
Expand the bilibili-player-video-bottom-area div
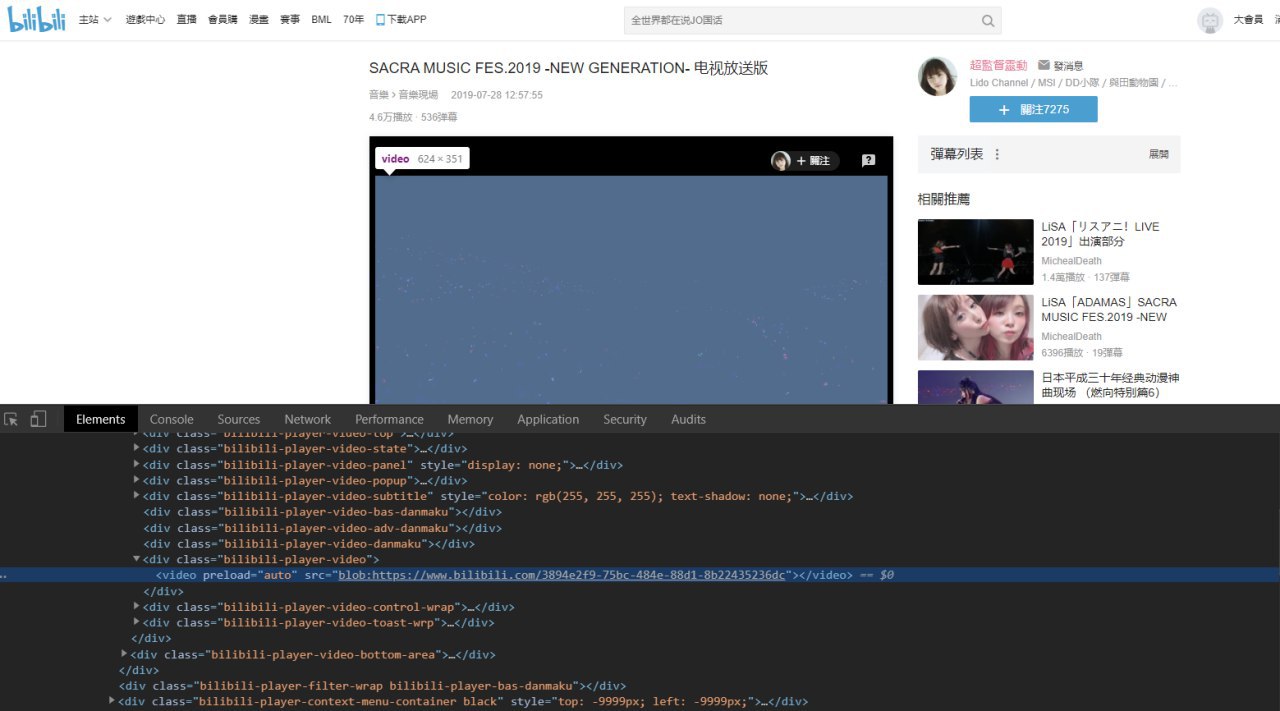click(x=125, y=654)
